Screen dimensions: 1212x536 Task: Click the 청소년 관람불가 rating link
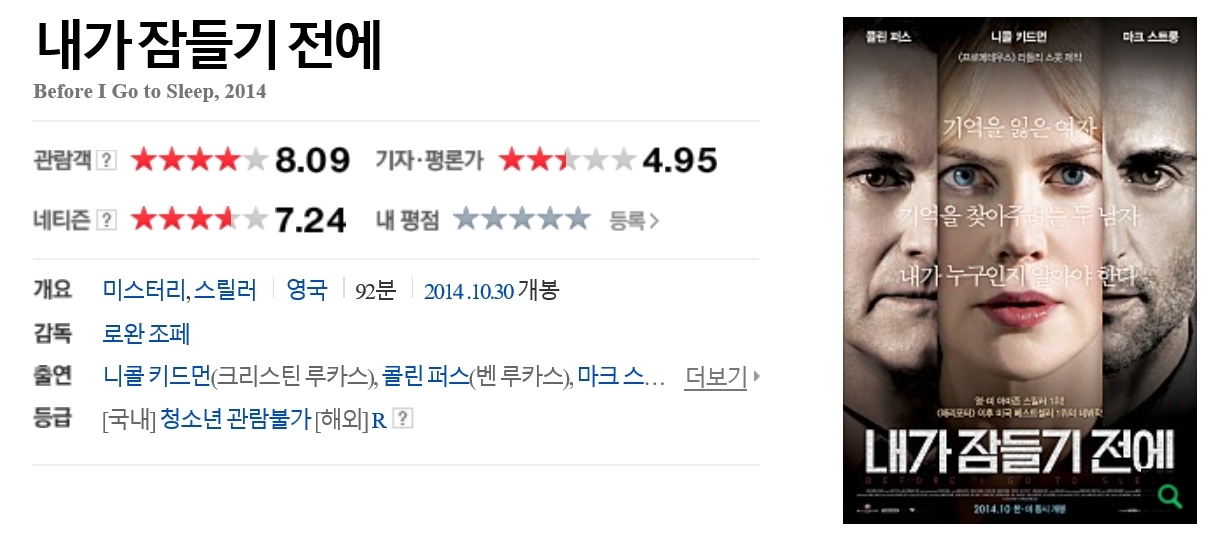(235, 420)
